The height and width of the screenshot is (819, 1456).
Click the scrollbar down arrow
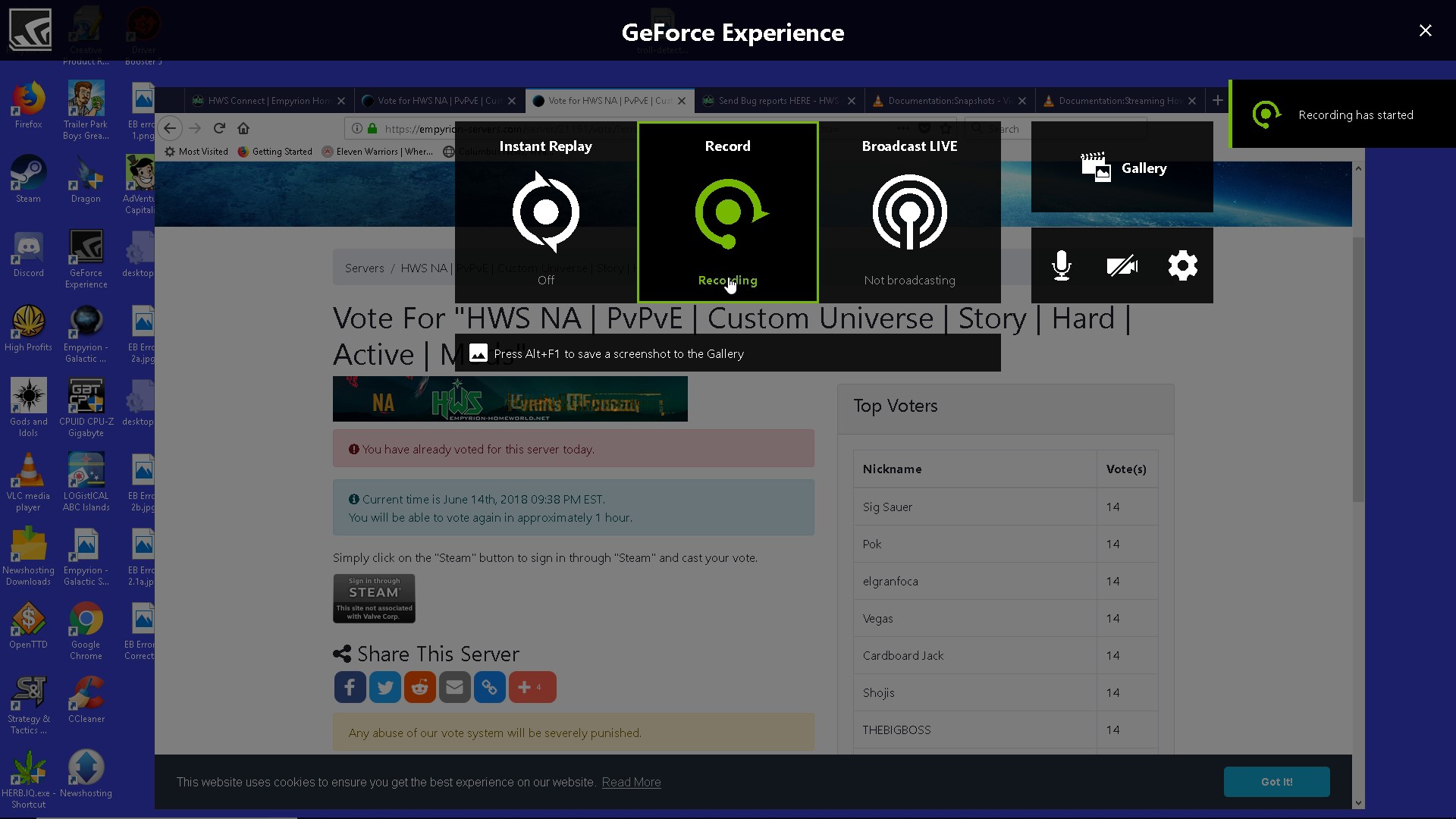point(1358,802)
